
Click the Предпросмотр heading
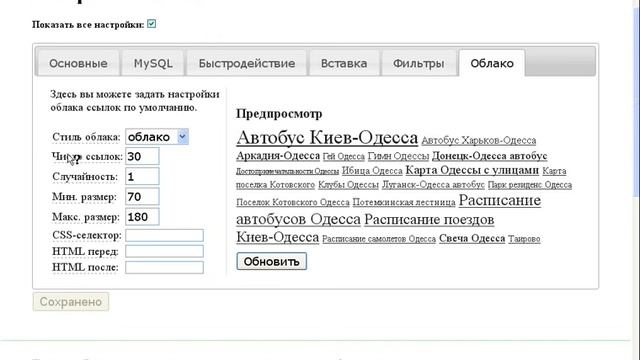pos(279,113)
